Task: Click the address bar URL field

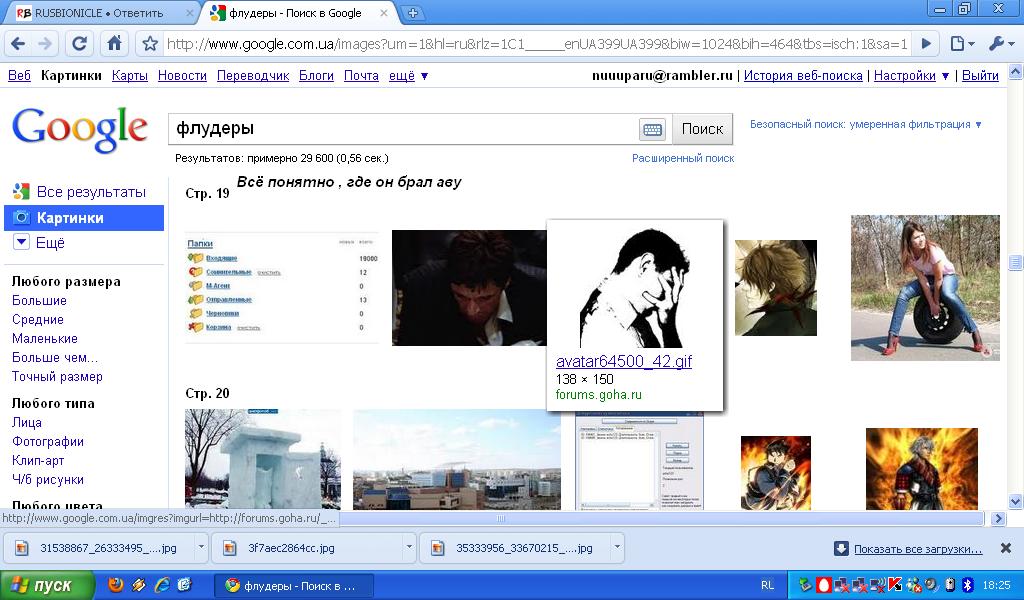Action: click(537, 44)
